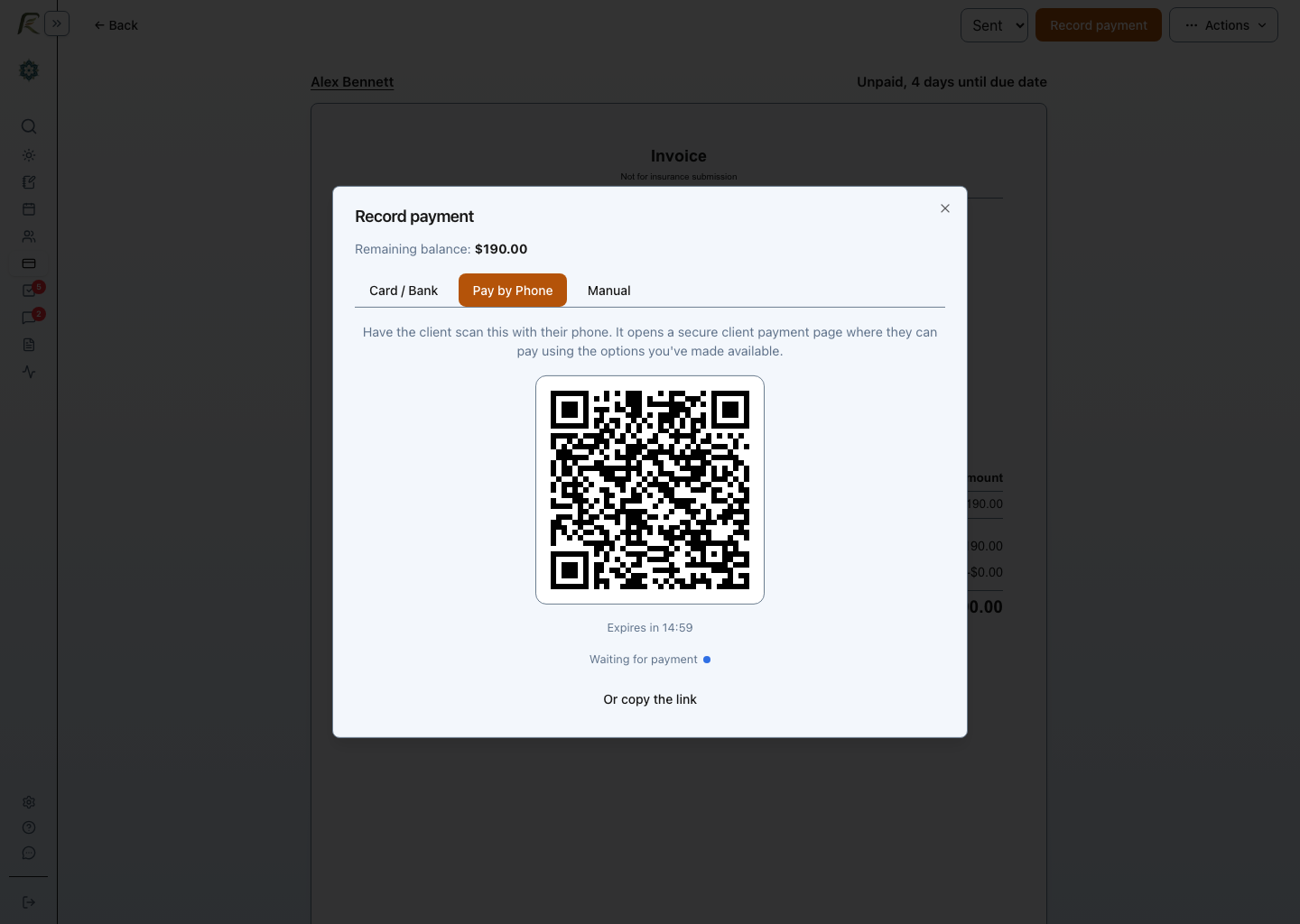The height and width of the screenshot is (924, 1300).
Task: Click the green gear badge icon
Action: (x=29, y=70)
